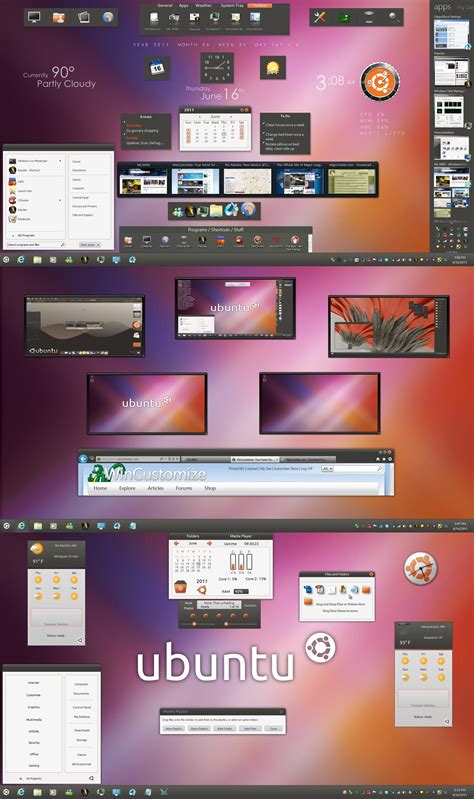The width and height of the screenshot is (474, 799).
Task: Click the sun weather icon widget
Action: tap(273, 67)
